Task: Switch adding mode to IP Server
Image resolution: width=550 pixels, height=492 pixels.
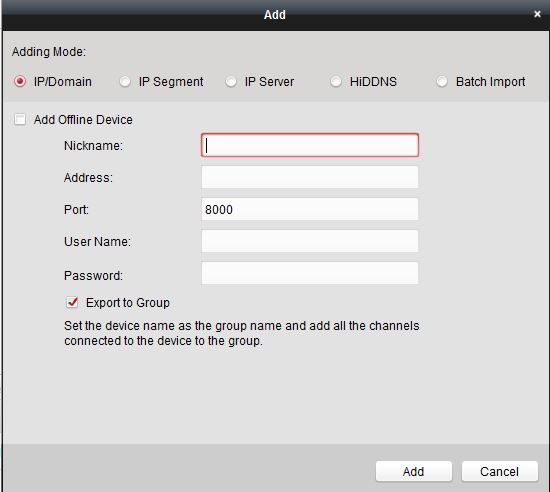Action: (231, 81)
